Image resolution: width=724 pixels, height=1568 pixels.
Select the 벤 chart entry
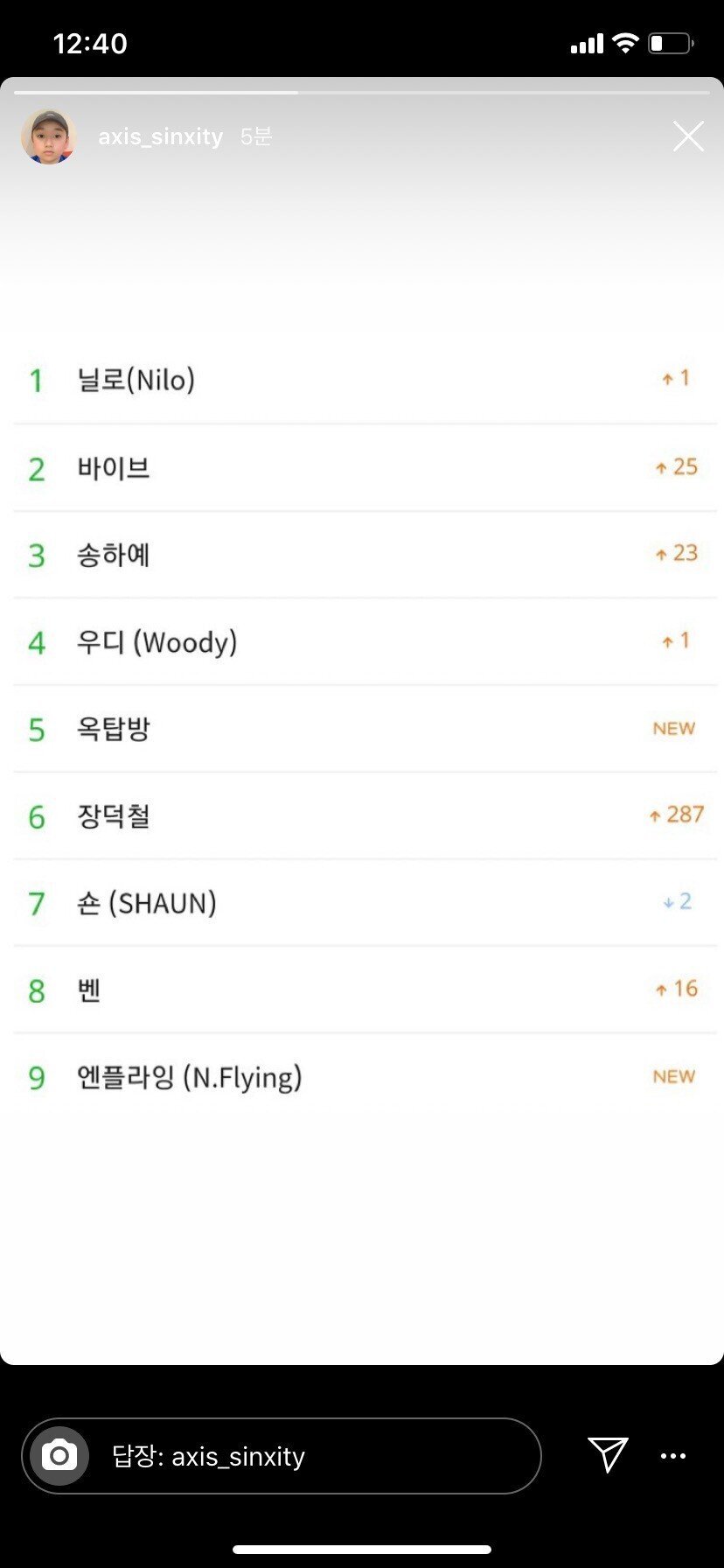pos(89,990)
